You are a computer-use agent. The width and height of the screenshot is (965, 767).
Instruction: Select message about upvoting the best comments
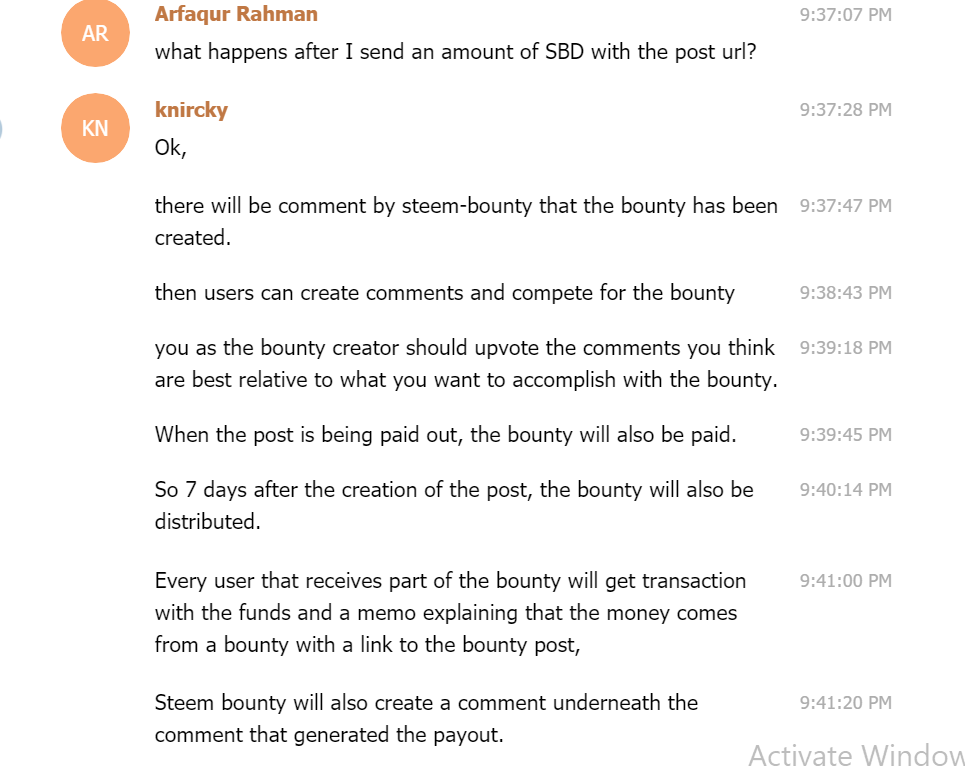coord(465,364)
